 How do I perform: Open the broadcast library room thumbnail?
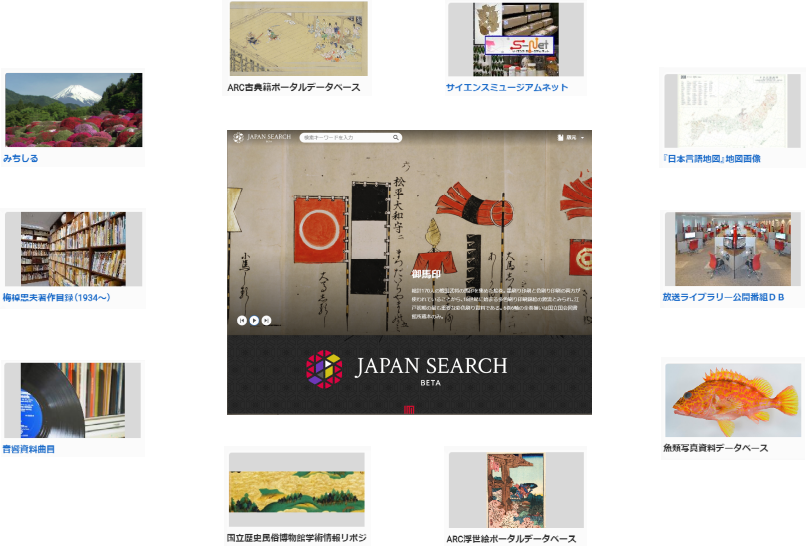pyautogui.click(x=733, y=249)
